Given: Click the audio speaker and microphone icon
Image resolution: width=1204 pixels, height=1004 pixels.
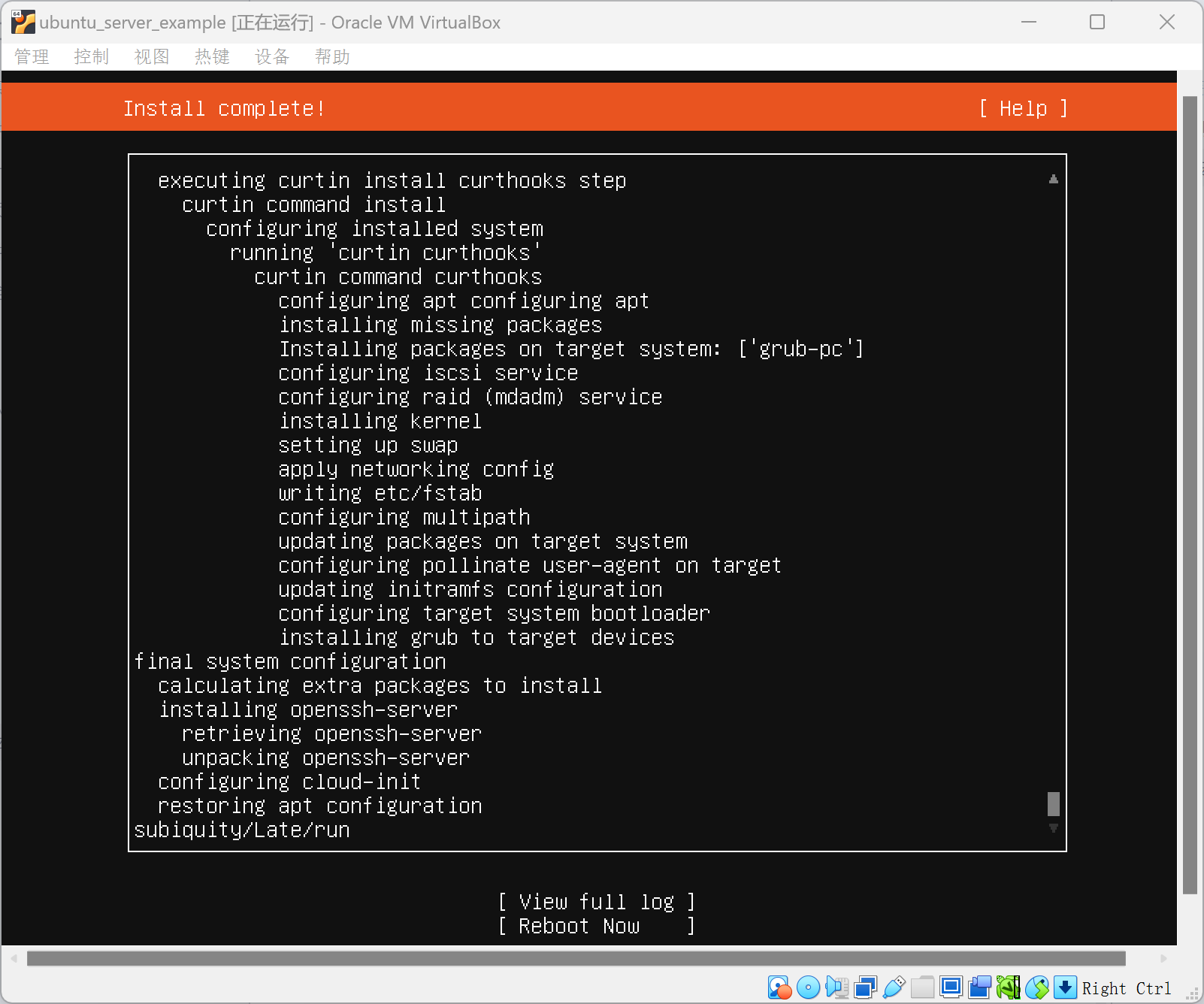Looking at the screenshot, I should (836, 987).
